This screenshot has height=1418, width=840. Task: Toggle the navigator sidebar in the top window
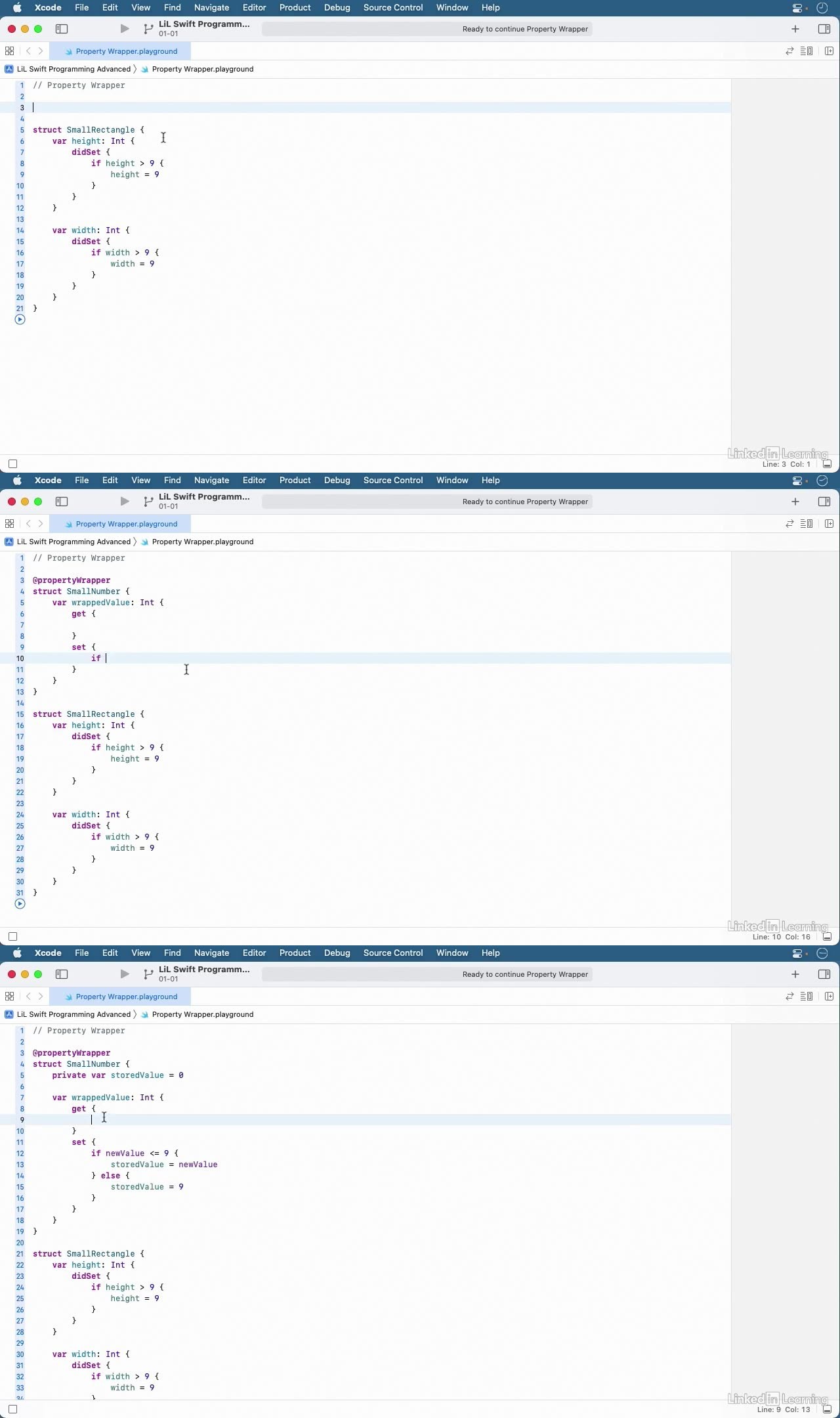62,29
